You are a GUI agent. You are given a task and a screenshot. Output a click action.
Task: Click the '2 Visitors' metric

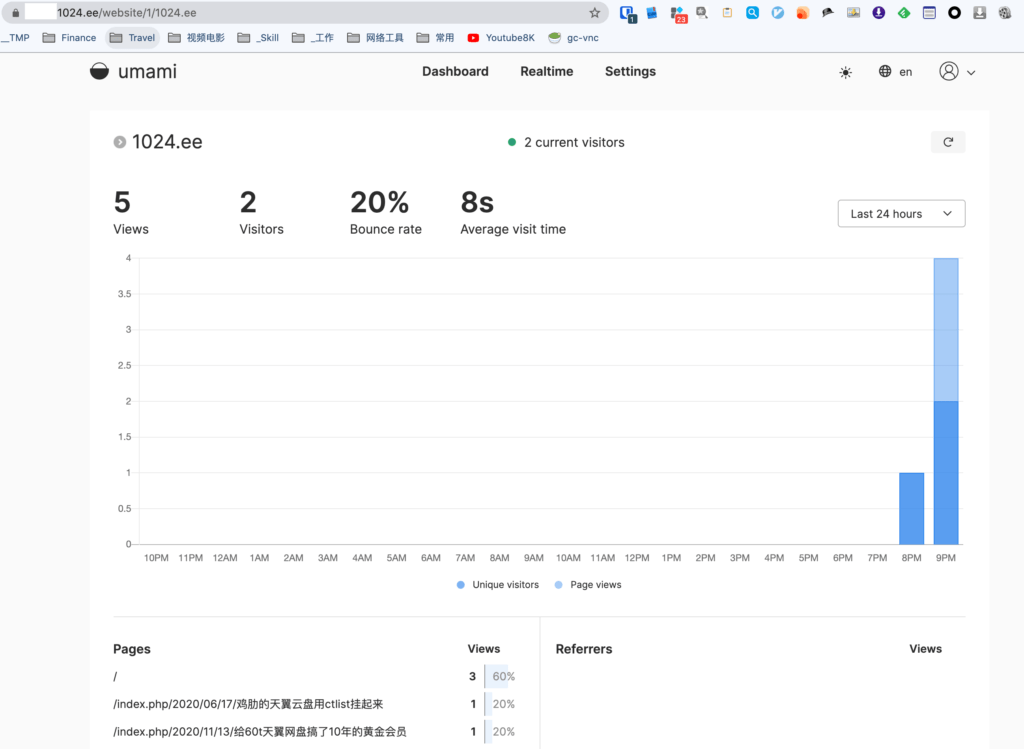[x=261, y=212]
